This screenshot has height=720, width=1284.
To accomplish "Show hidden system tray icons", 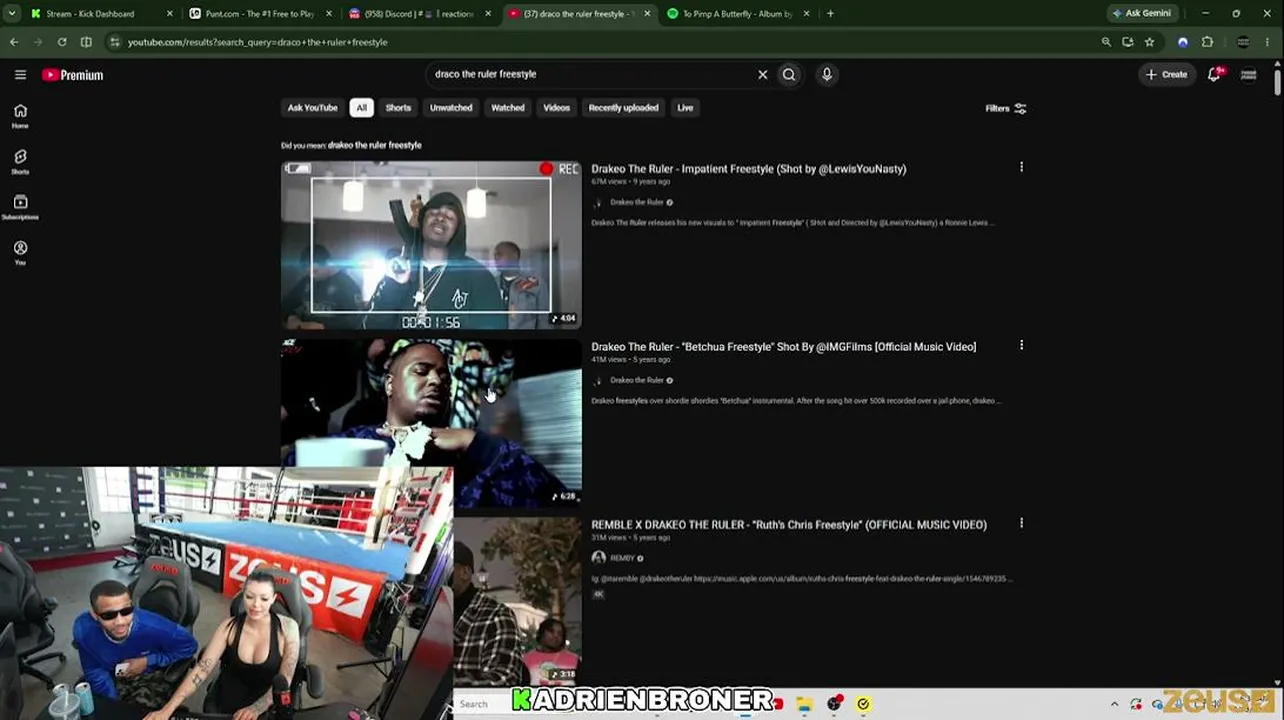I will click(1114, 704).
